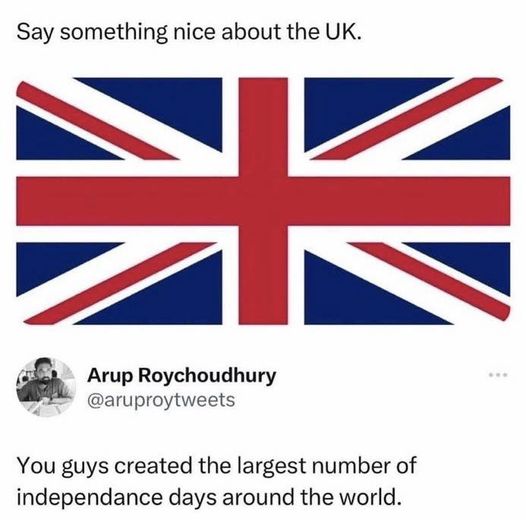This screenshot has height=520, width=526.
Task: Open the three-dot more options menu
Action: pos(498,374)
